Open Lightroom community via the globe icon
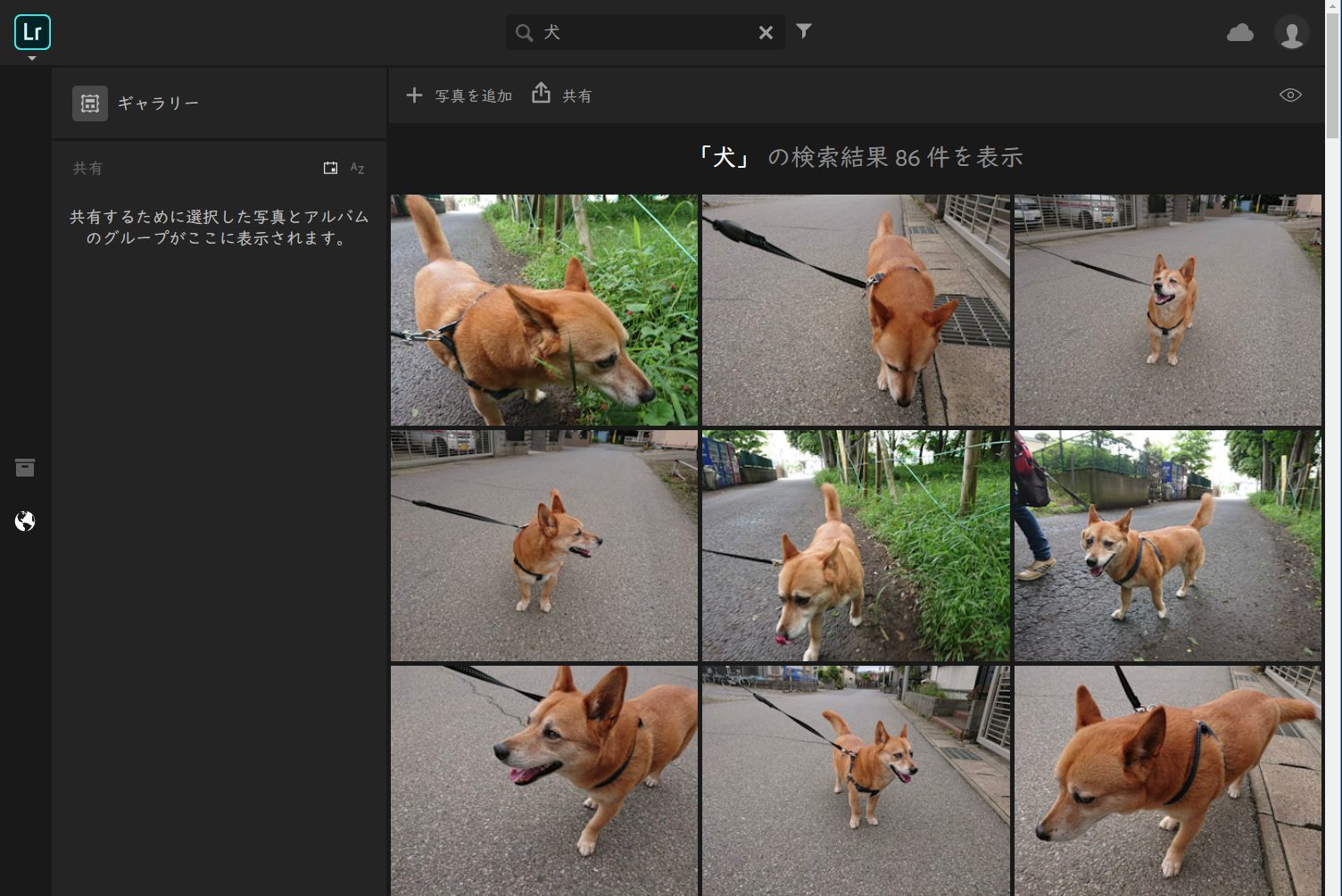 tap(24, 521)
